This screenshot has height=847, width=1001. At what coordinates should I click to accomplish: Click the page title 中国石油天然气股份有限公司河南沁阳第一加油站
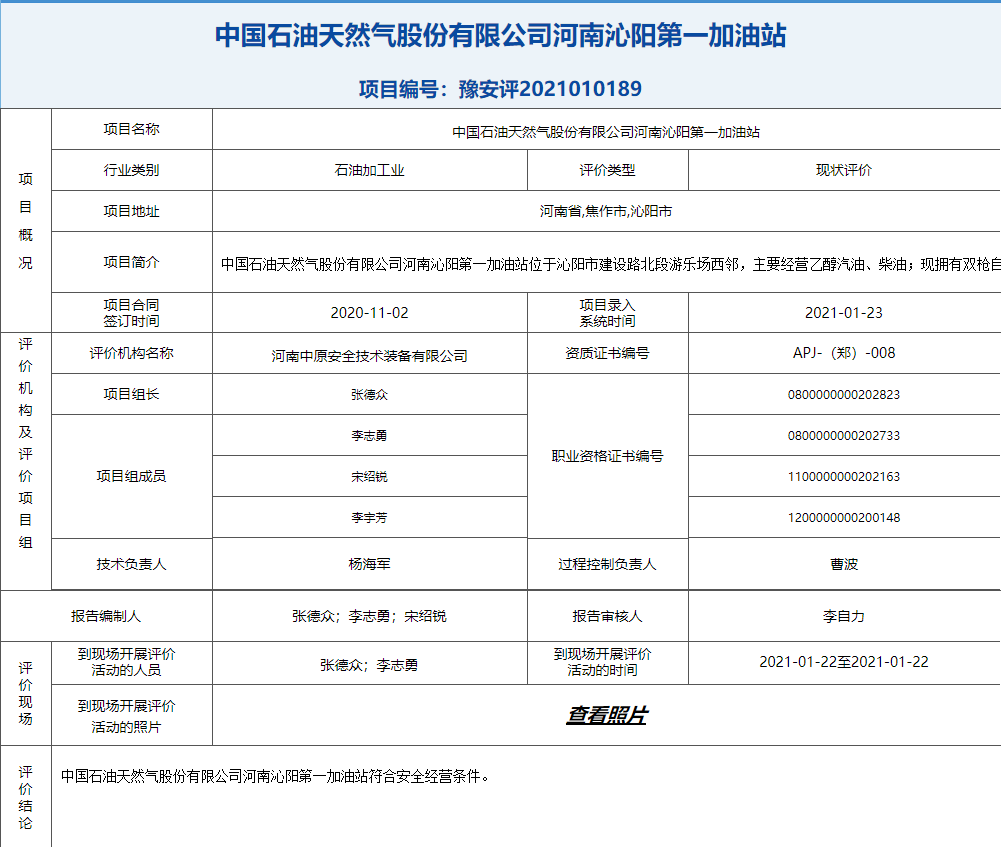click(500, 35)
